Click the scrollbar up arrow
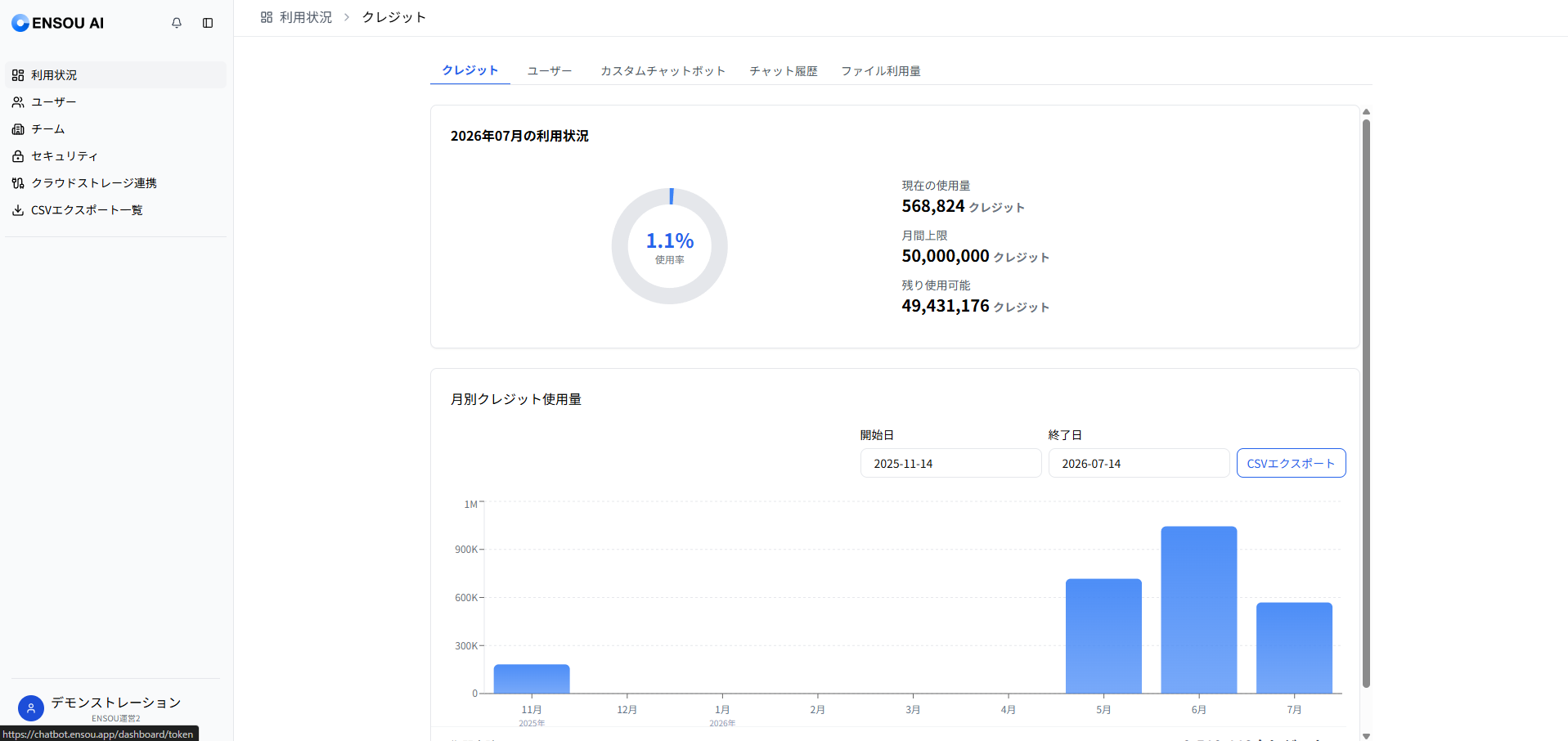The height and width of the screenshot is (741, 1568). click(x=1366, y=112)
